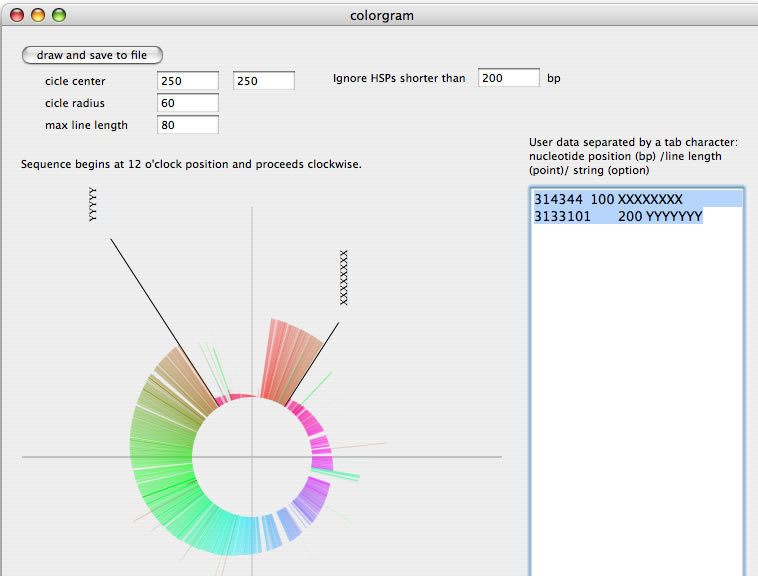Select the max line length field showing 80

tap(188, 125)
